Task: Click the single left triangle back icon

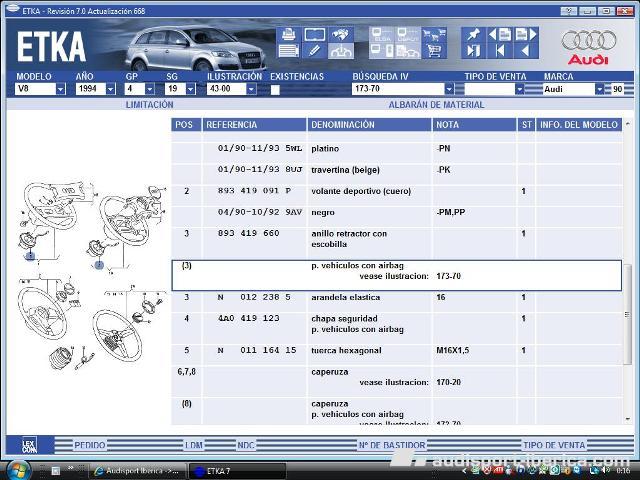Action: 526,51
